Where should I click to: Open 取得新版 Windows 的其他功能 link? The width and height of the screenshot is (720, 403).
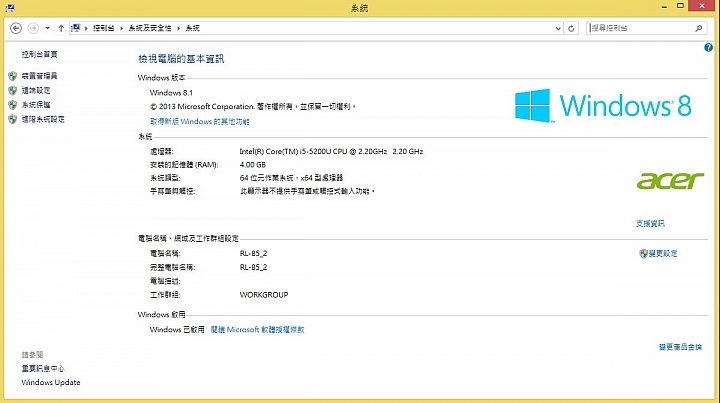coord(200,122)
